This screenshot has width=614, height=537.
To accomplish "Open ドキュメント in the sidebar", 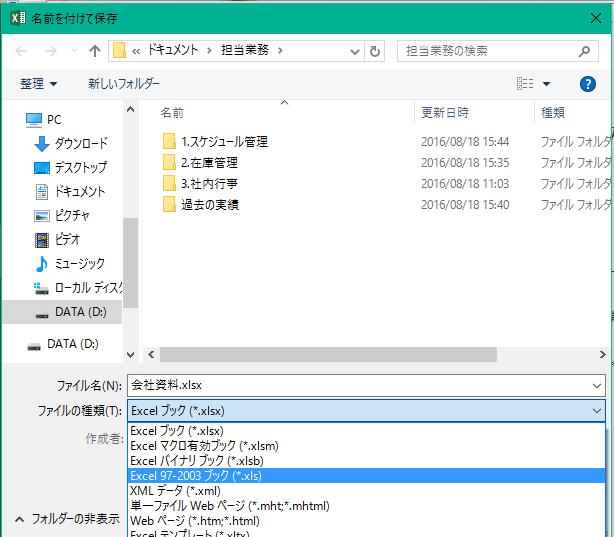I will coord(70,192).
